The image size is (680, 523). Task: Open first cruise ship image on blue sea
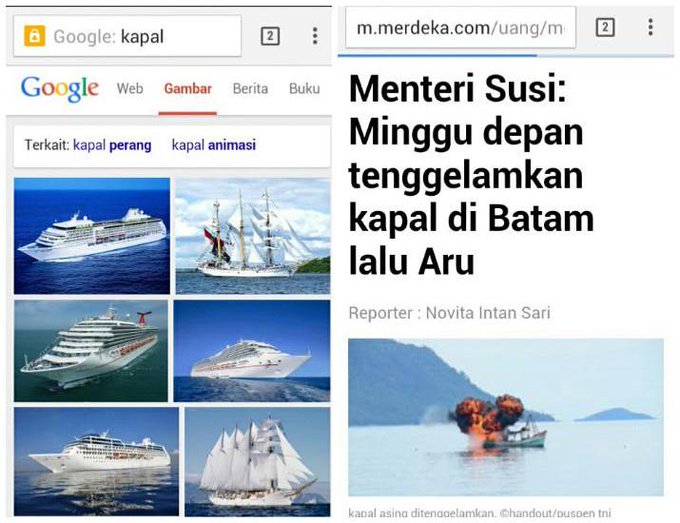click(x=92, y=236)
